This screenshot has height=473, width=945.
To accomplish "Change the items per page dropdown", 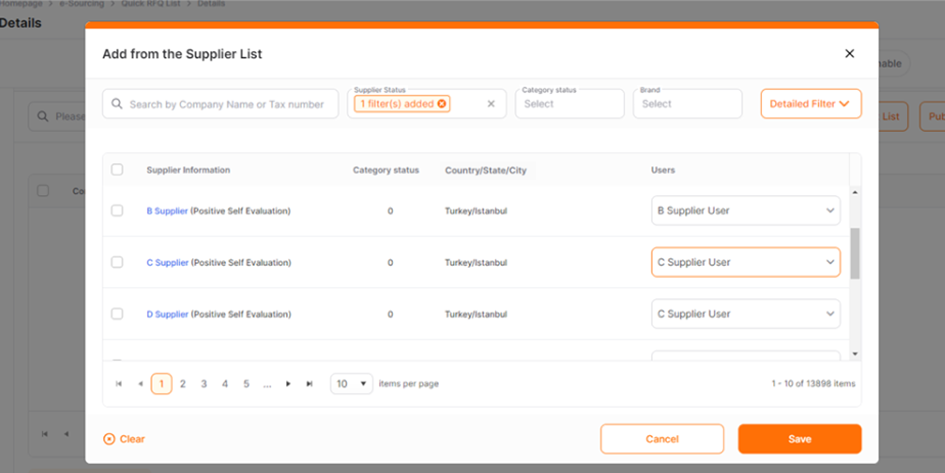I will [x=351, y=384].
